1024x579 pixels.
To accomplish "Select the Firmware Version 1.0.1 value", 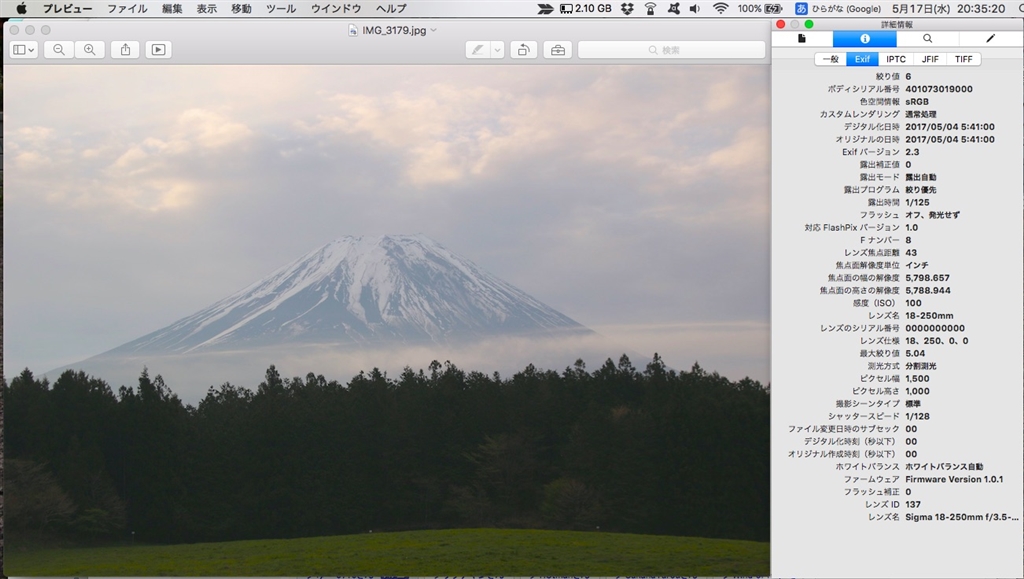I will pyautogui.click(x=954, y=479).
